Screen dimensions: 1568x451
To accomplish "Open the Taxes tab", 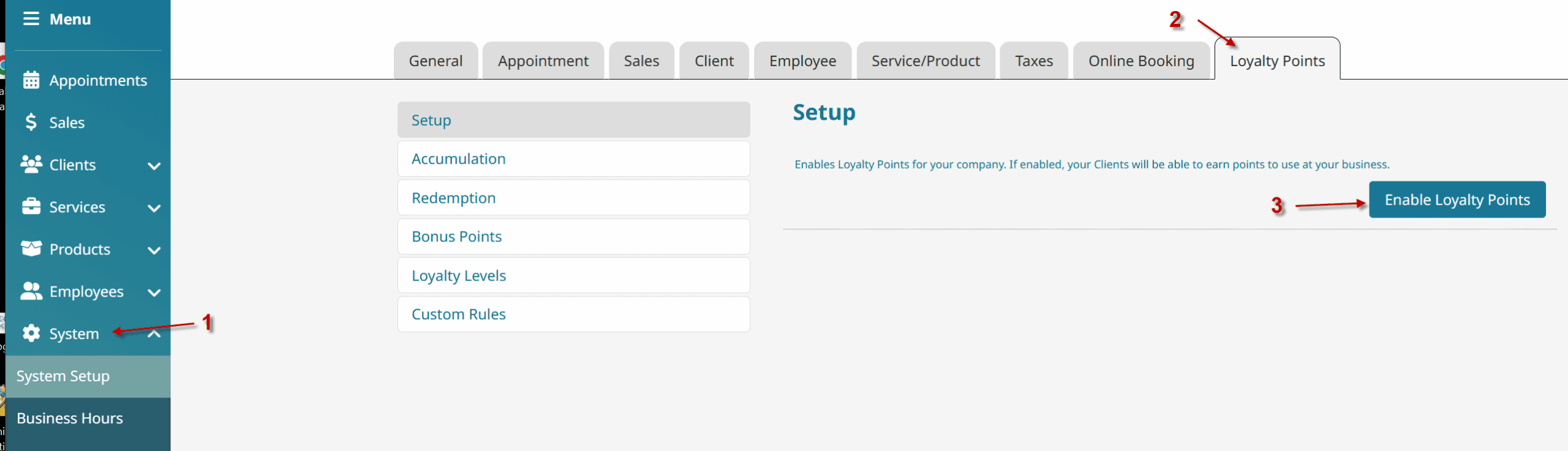I will tap(1033, 61).
